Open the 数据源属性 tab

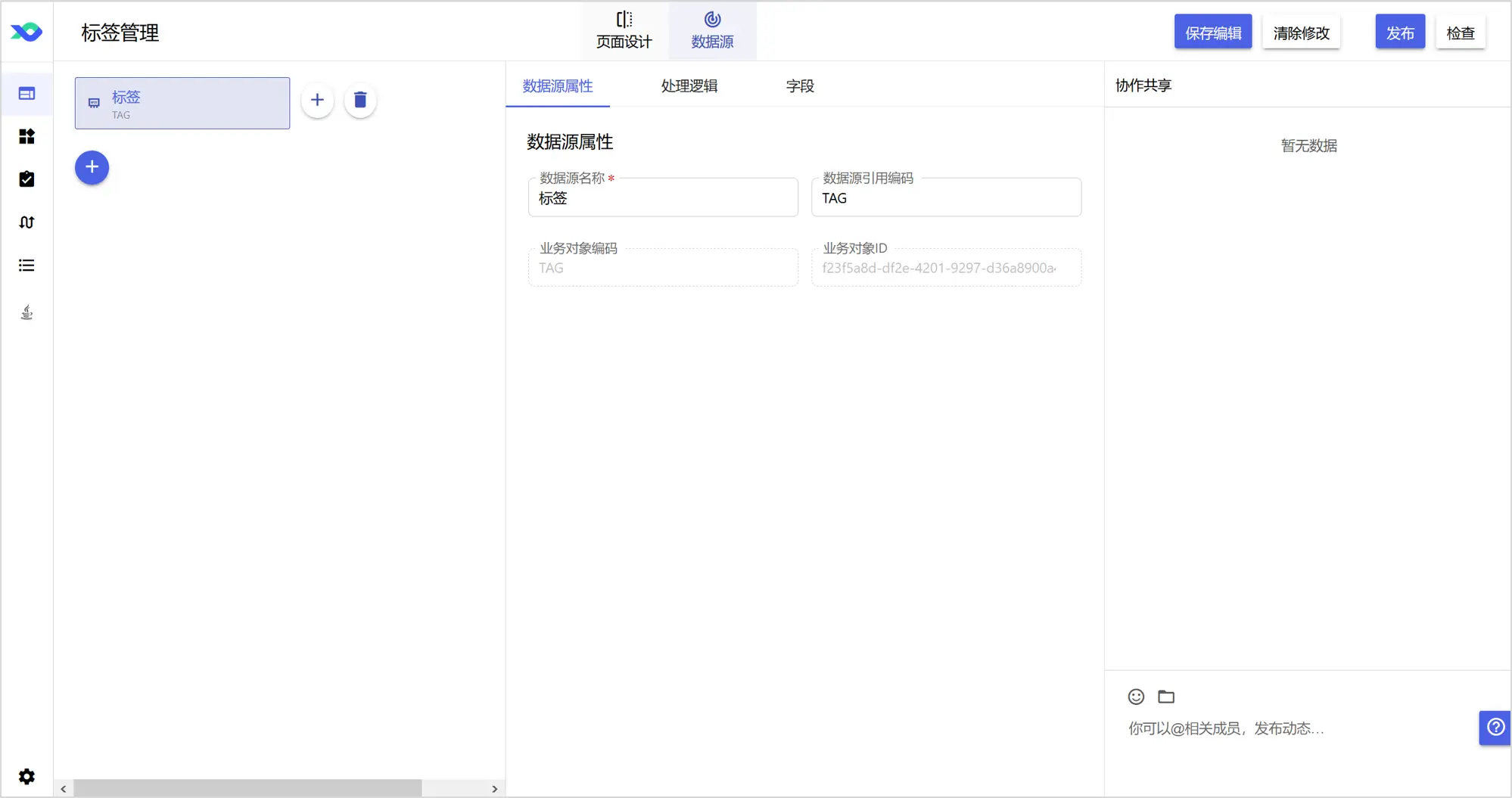tap(558, 85)
